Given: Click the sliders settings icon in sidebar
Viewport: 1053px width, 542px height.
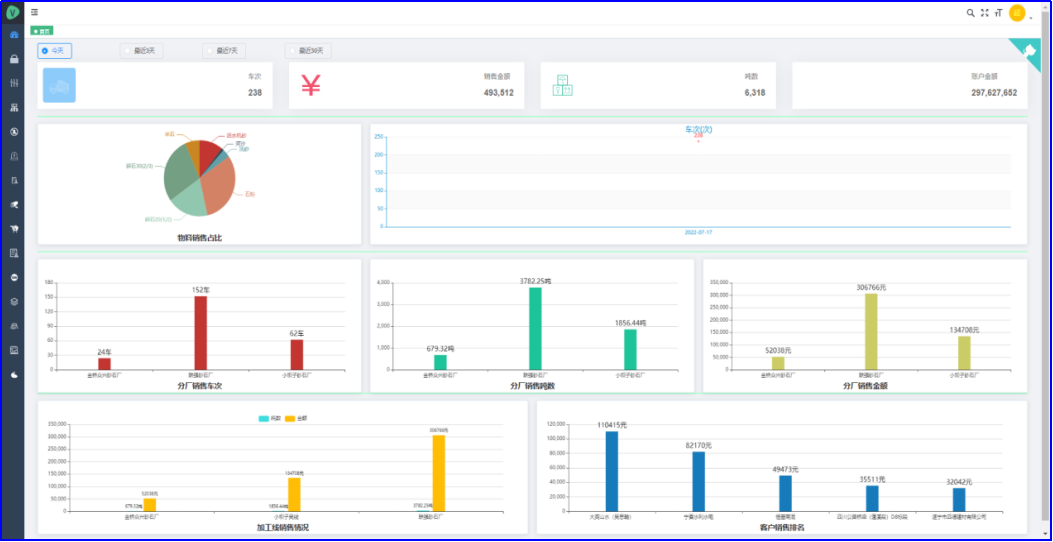Looking at the screenshot, I should [x=14, y=83].
